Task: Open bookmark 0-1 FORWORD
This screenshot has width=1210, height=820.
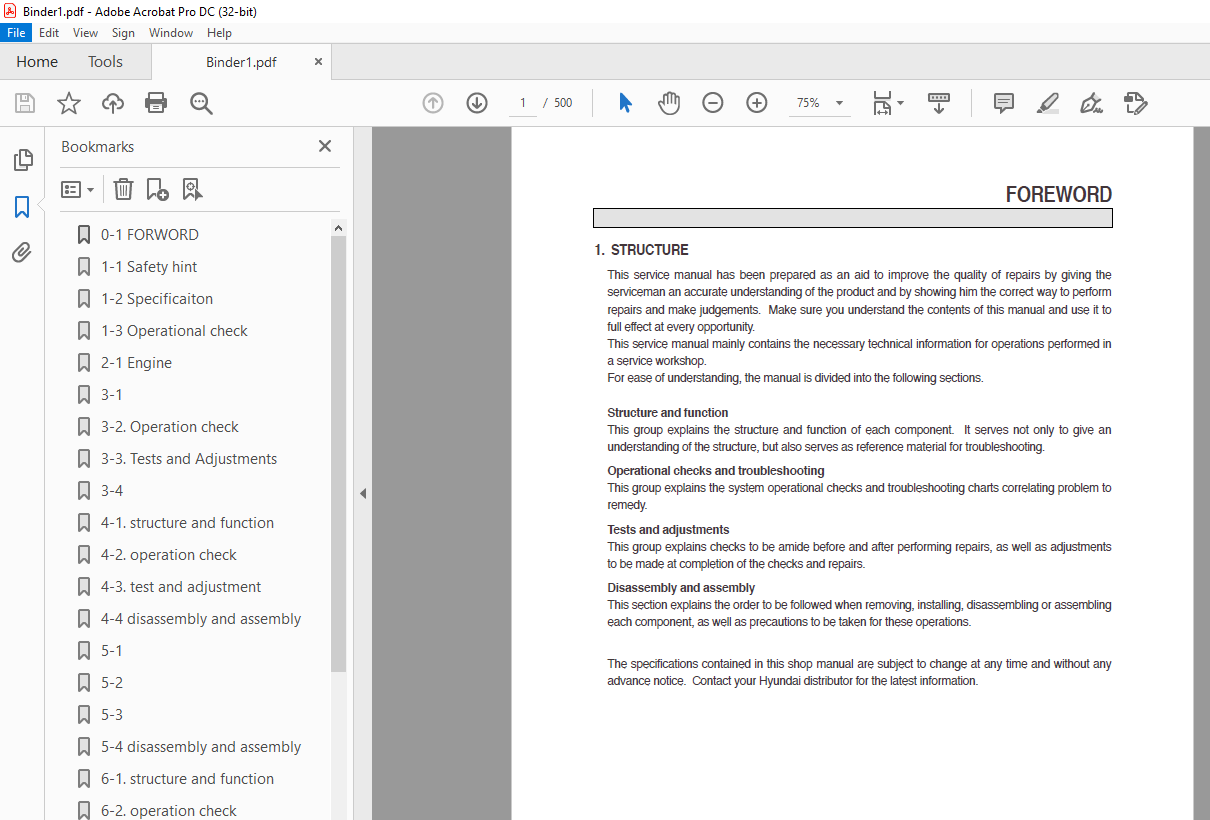Action: pos(149,235)
